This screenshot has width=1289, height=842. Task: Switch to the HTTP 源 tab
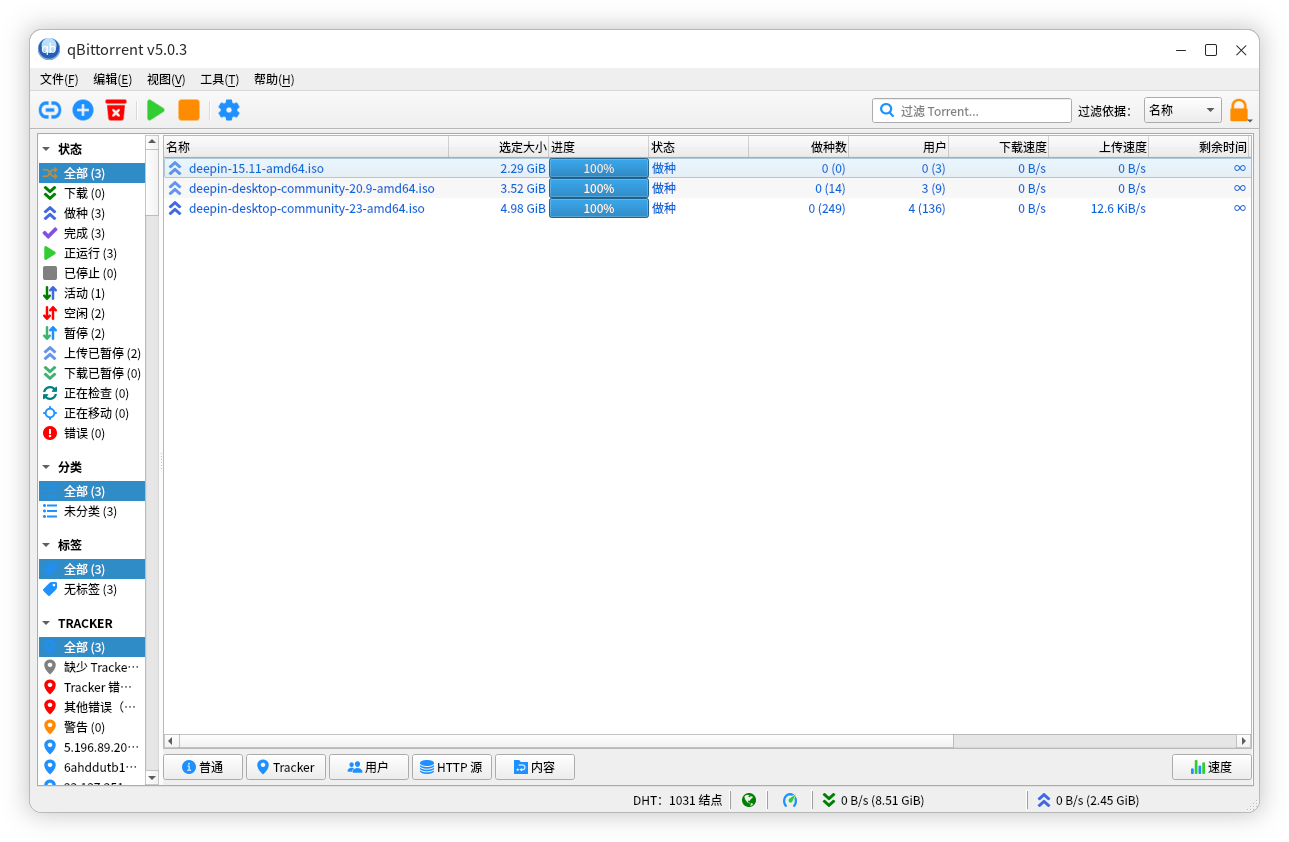coord(452,767)
